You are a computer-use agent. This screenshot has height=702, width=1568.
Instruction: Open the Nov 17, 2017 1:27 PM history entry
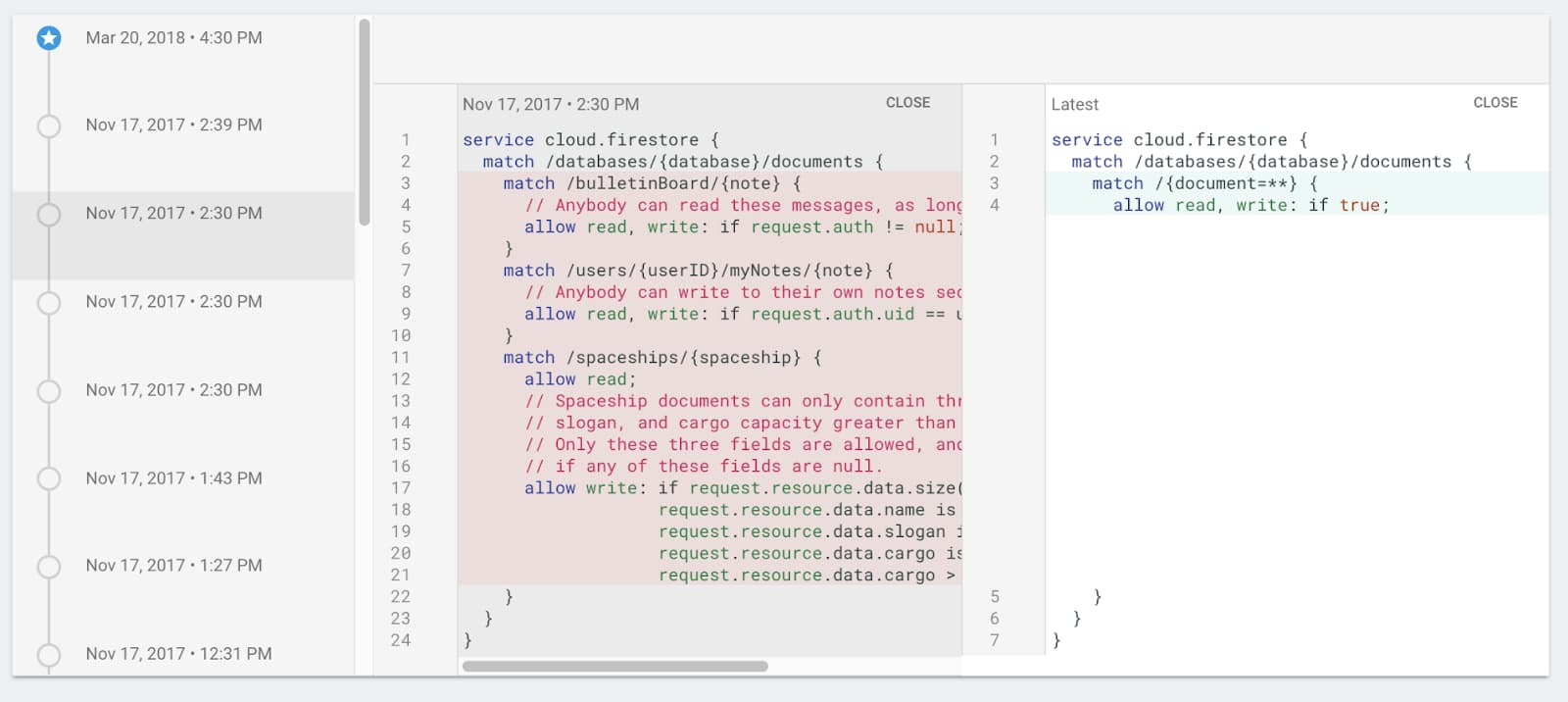(x=183, y=566)
